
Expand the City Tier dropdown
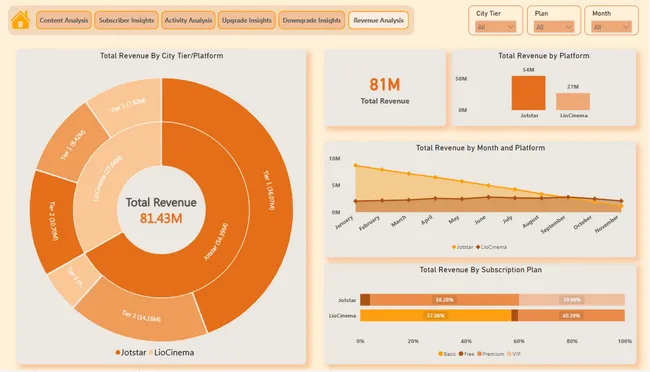coord(495,27)
